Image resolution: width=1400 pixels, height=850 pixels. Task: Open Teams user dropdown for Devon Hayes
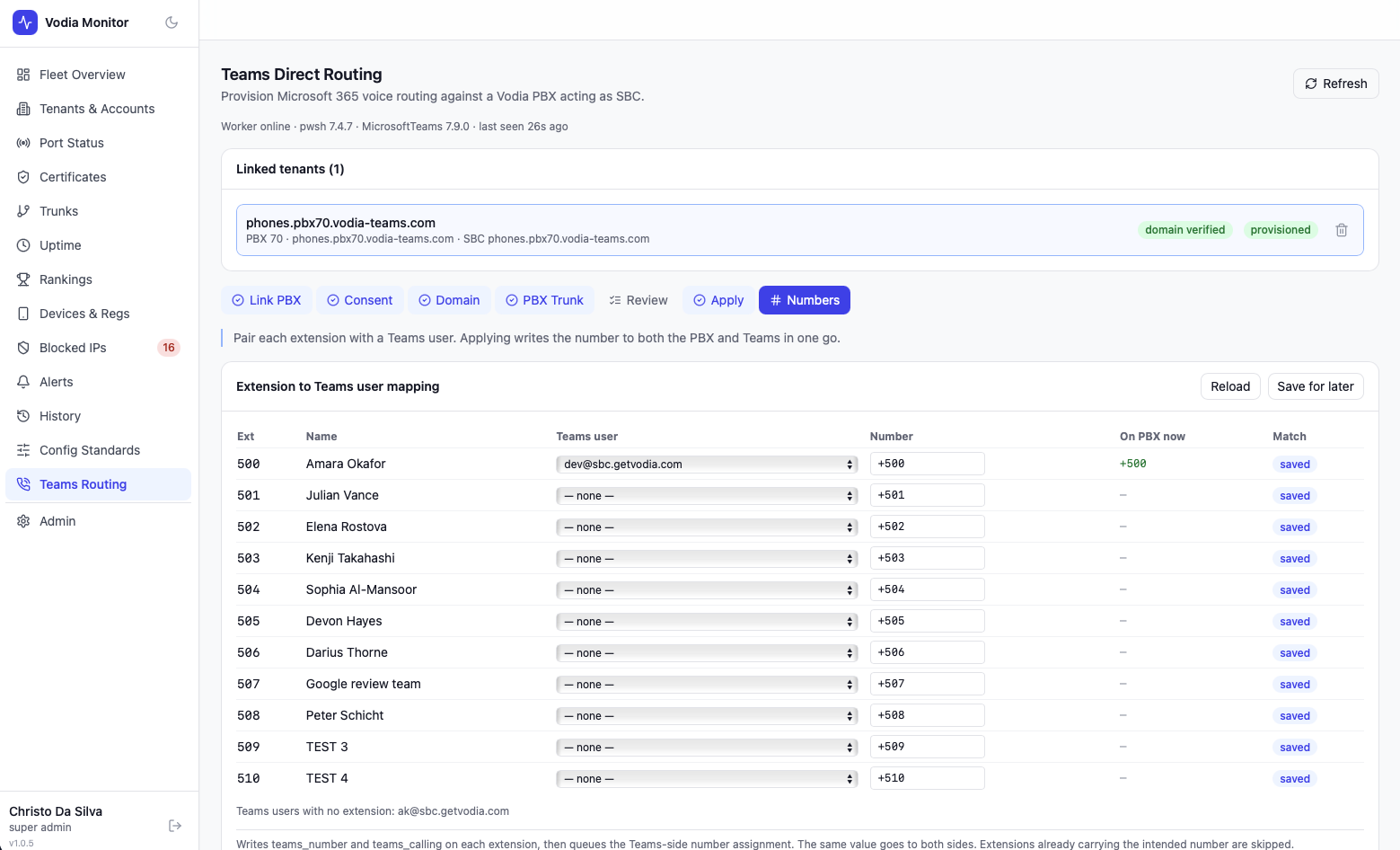point(707,622)
